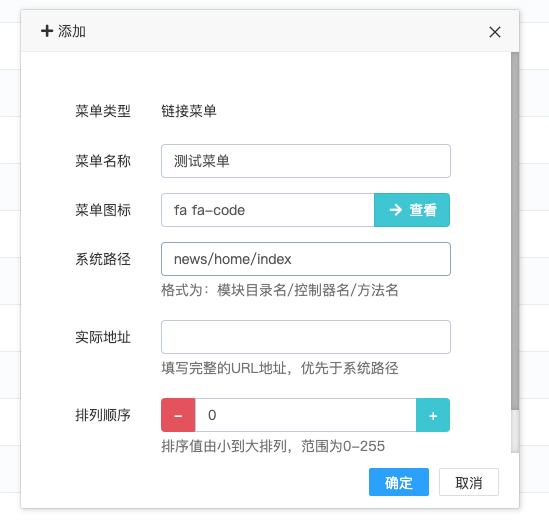Click the 排列顺序 label
Screen dimensions: 549x520
tap(103, 415)
